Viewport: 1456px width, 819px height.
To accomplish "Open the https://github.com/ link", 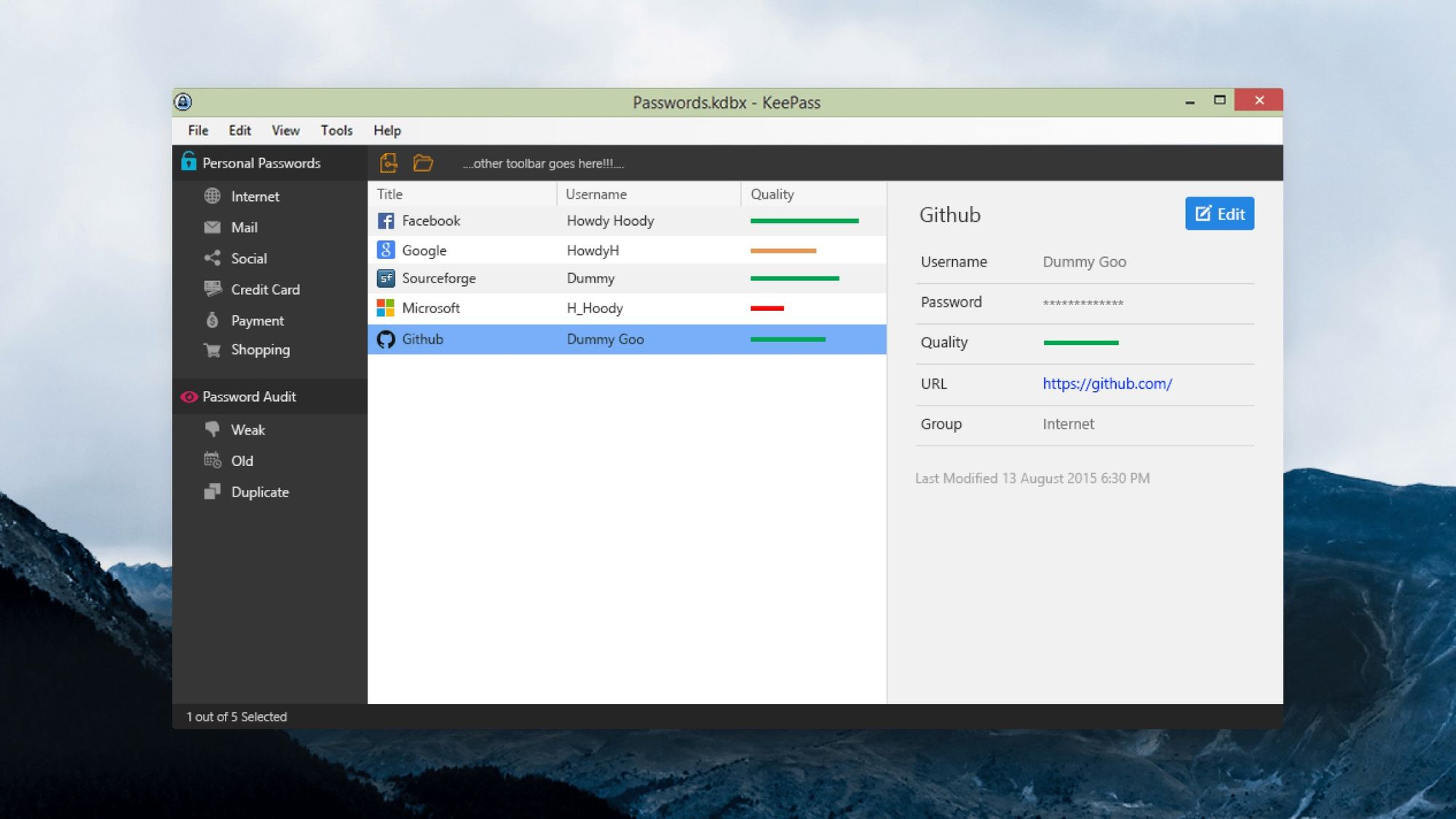I will pyautogui.click(x=1107, y=384).
